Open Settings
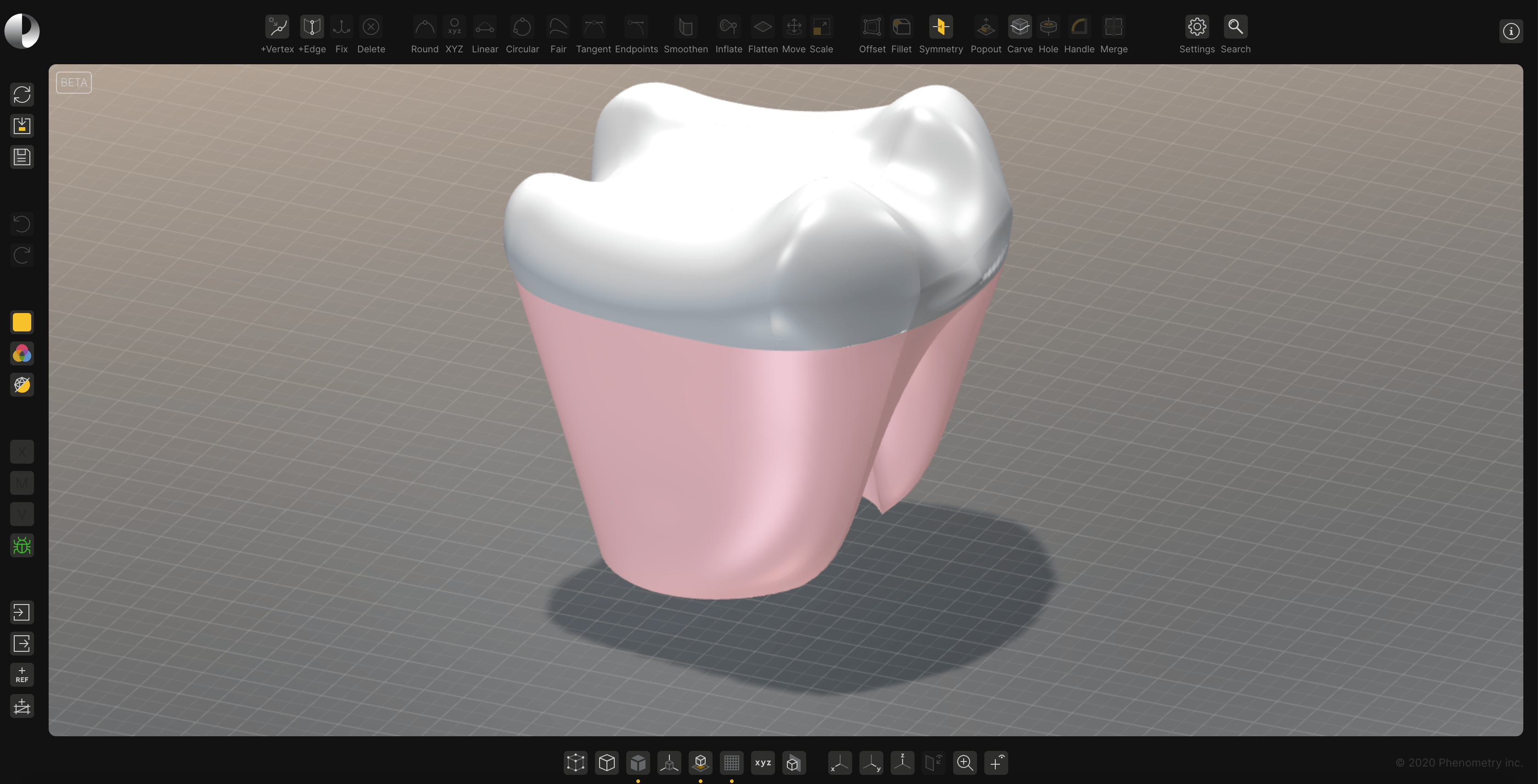 tap(1196, 27)
